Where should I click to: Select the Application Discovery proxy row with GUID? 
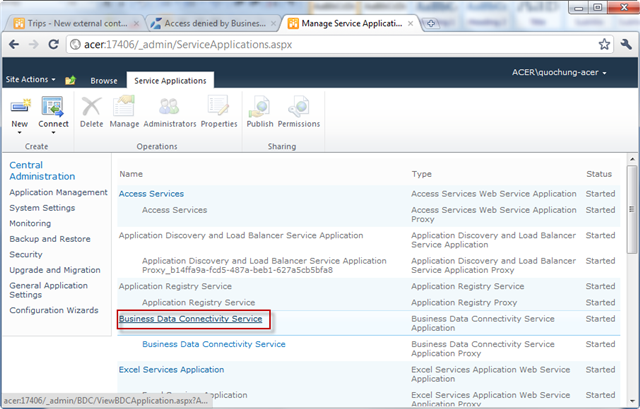click(x=264, y=265)
